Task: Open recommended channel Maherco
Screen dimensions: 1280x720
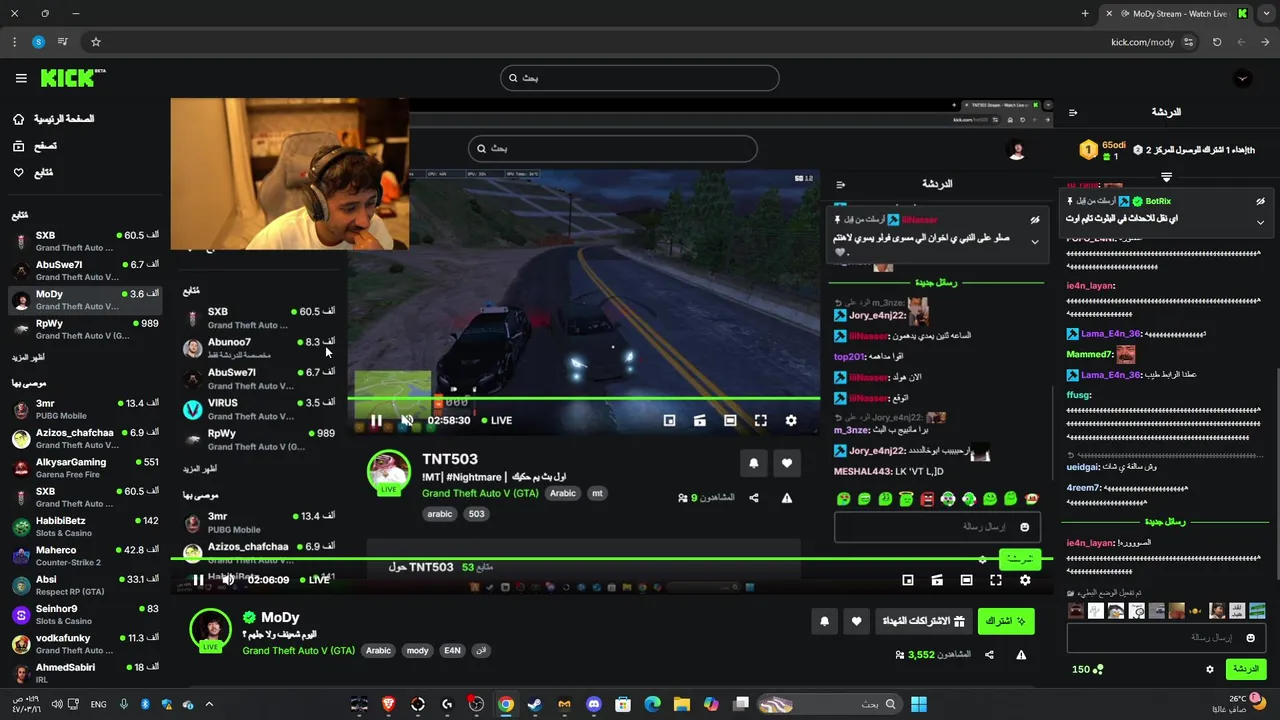Action: [x=85, y=555]
